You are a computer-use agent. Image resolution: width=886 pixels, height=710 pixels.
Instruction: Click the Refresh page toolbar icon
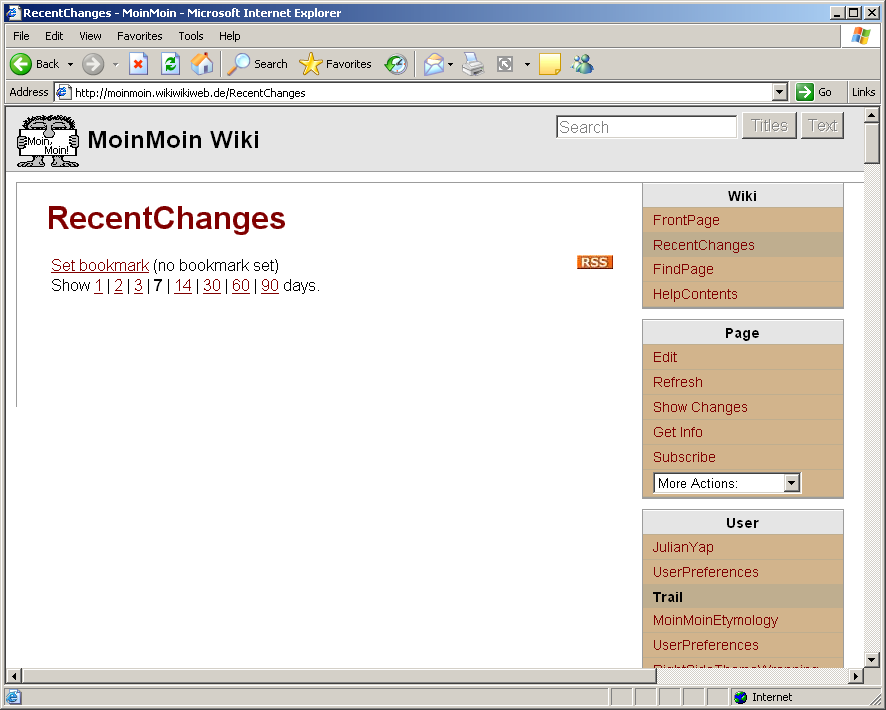pyautogui.click(x=170, y=64)
